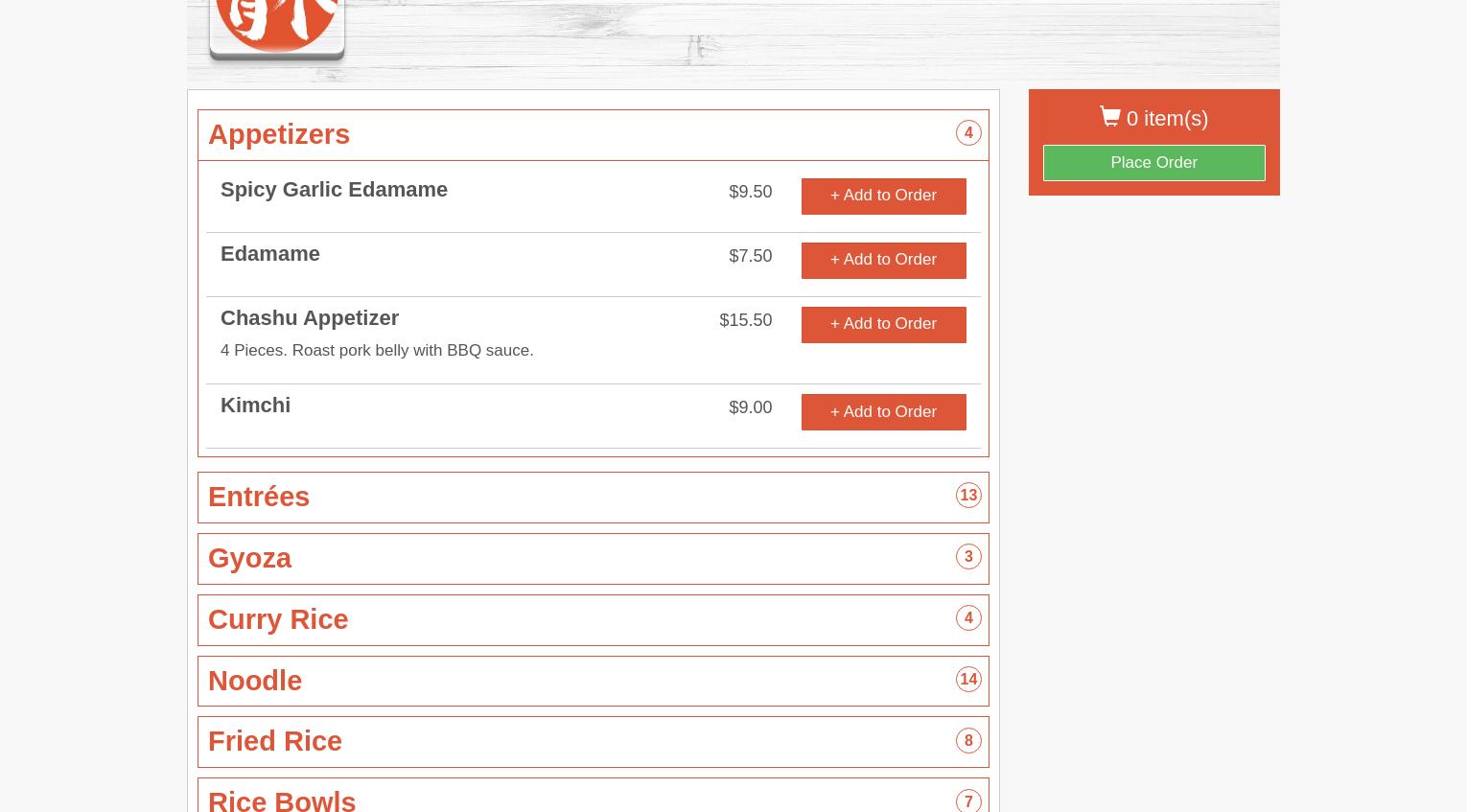Click the $15.50 price
Screen dimensions: 1467x812
[x=745, y=319]
